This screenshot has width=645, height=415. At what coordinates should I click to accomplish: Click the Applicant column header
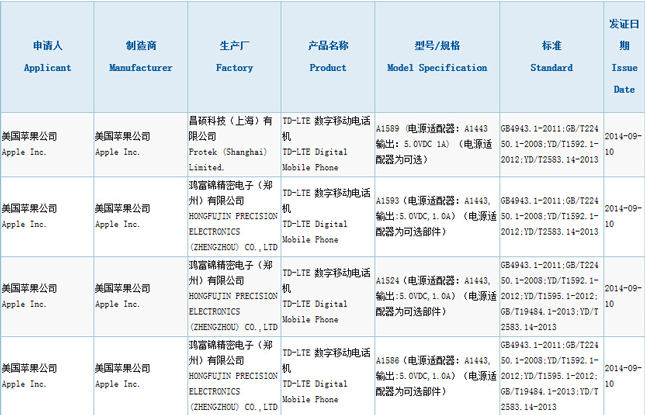(47, 56)
